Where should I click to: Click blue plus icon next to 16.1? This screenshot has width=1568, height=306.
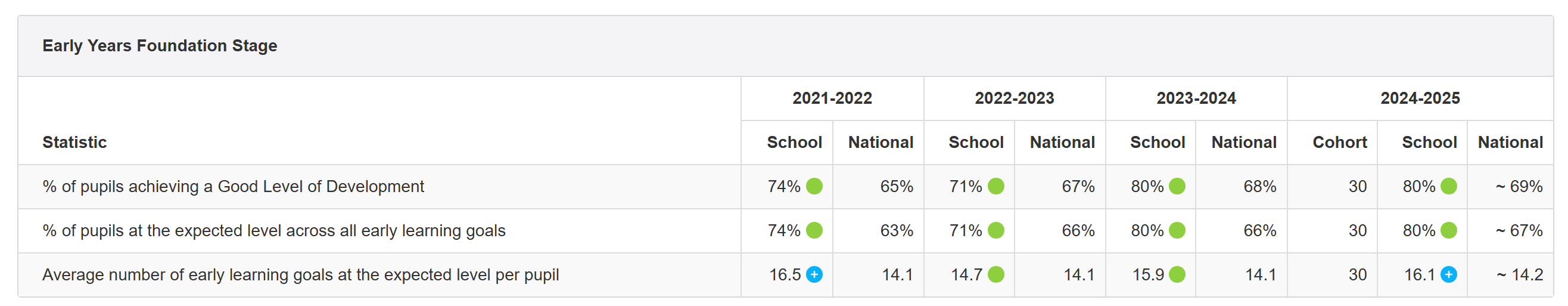pyautogui.click(x=1449, y=275)
